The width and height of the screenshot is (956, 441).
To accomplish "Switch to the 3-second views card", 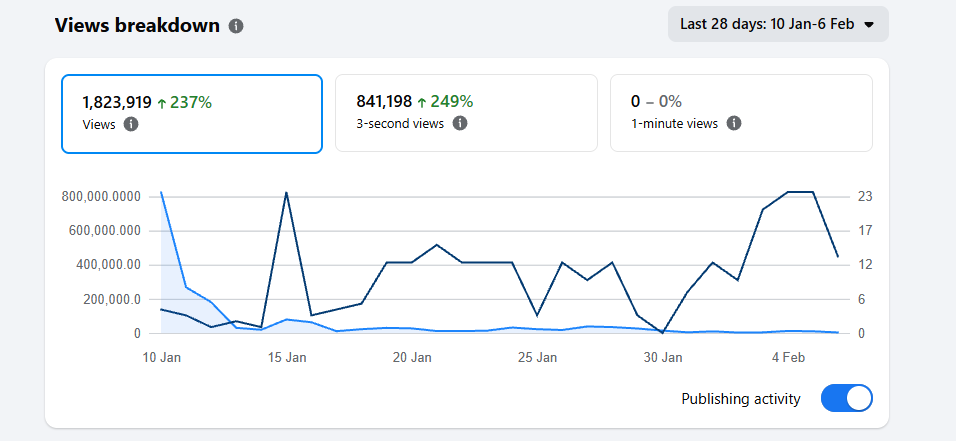I will [466, 113].
